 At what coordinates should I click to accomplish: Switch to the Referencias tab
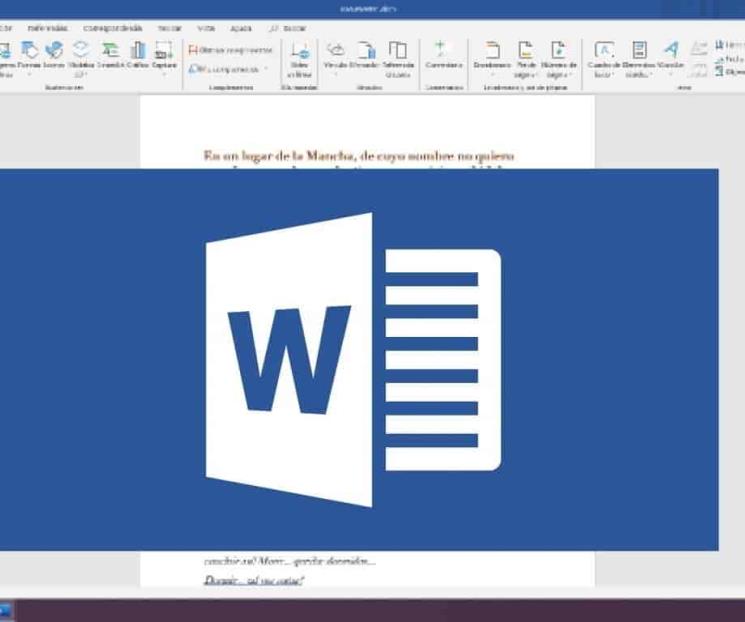48,28
